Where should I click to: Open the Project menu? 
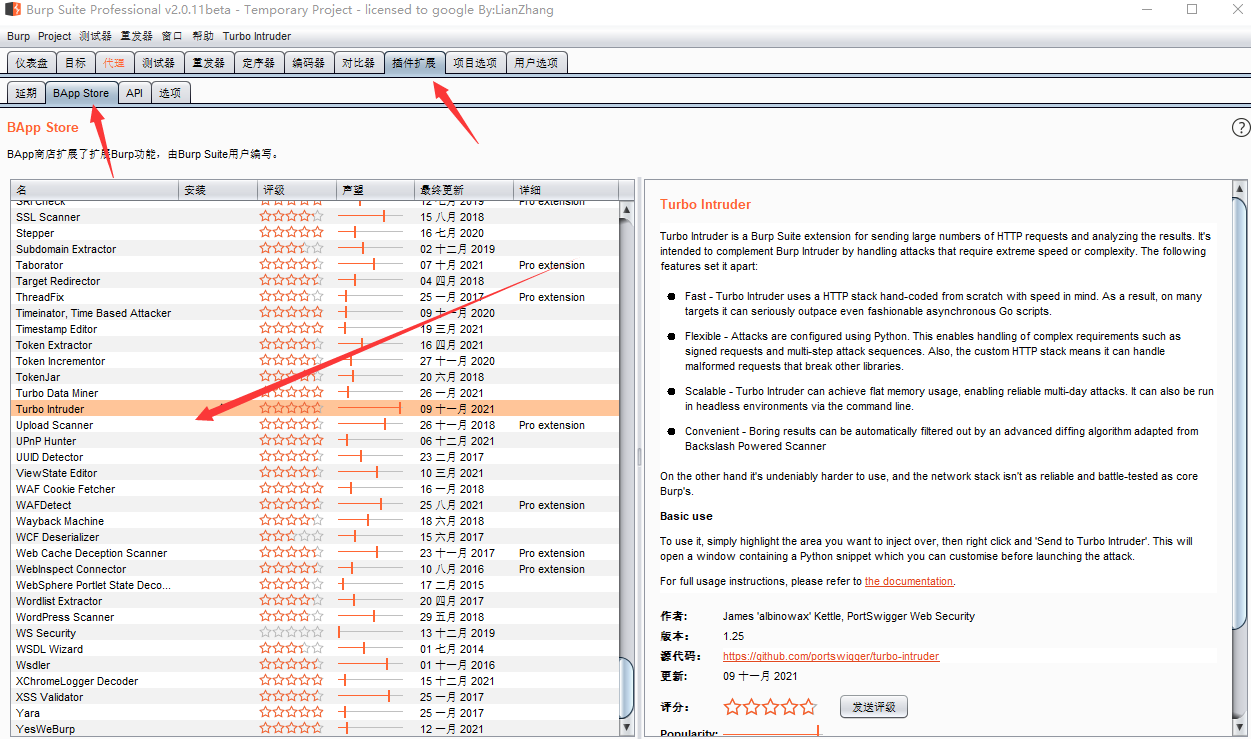[x=55, y=36]
